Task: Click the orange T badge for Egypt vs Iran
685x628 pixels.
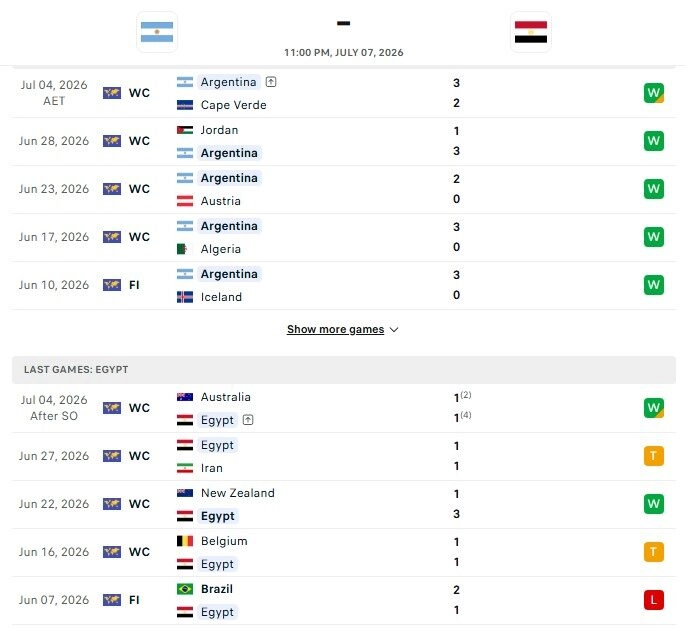Action: [x=654, y=456]
